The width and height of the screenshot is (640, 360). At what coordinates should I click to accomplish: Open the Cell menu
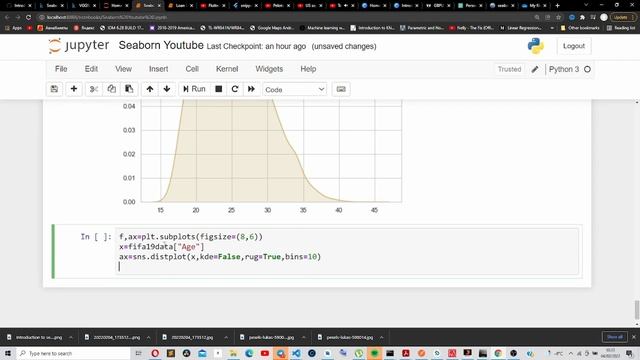tap(192, 69)
